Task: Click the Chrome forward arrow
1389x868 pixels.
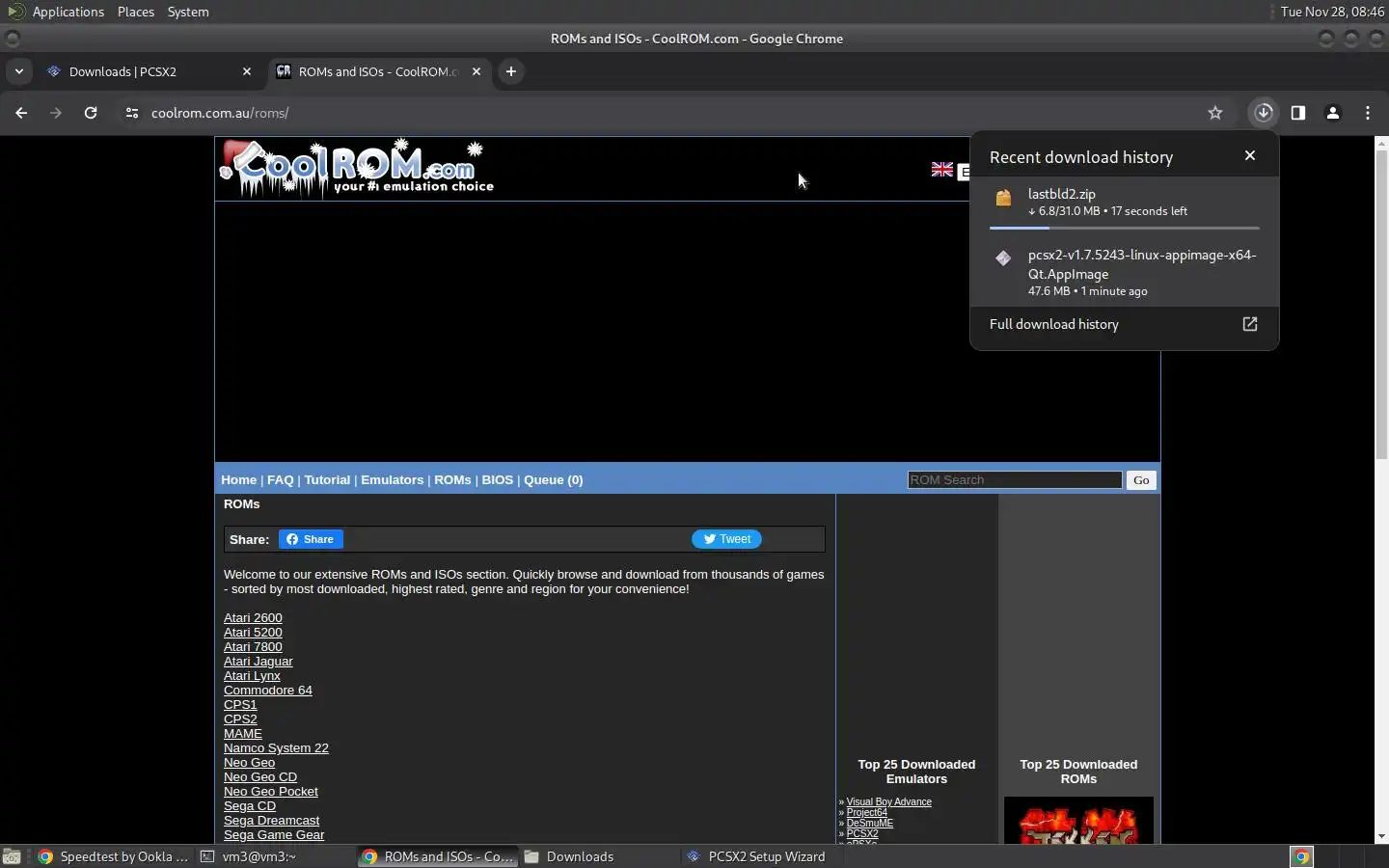Action: [56, 113]
